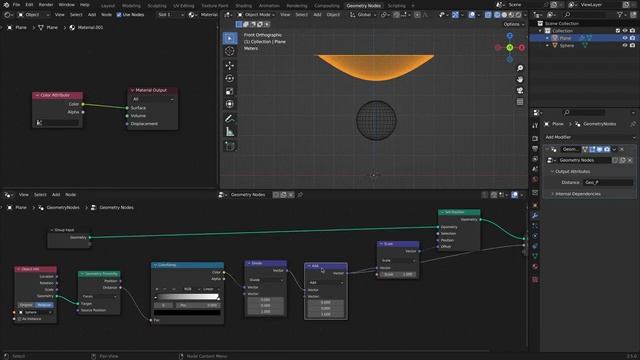Open the Add Modifier dropdown

(590, 137)
